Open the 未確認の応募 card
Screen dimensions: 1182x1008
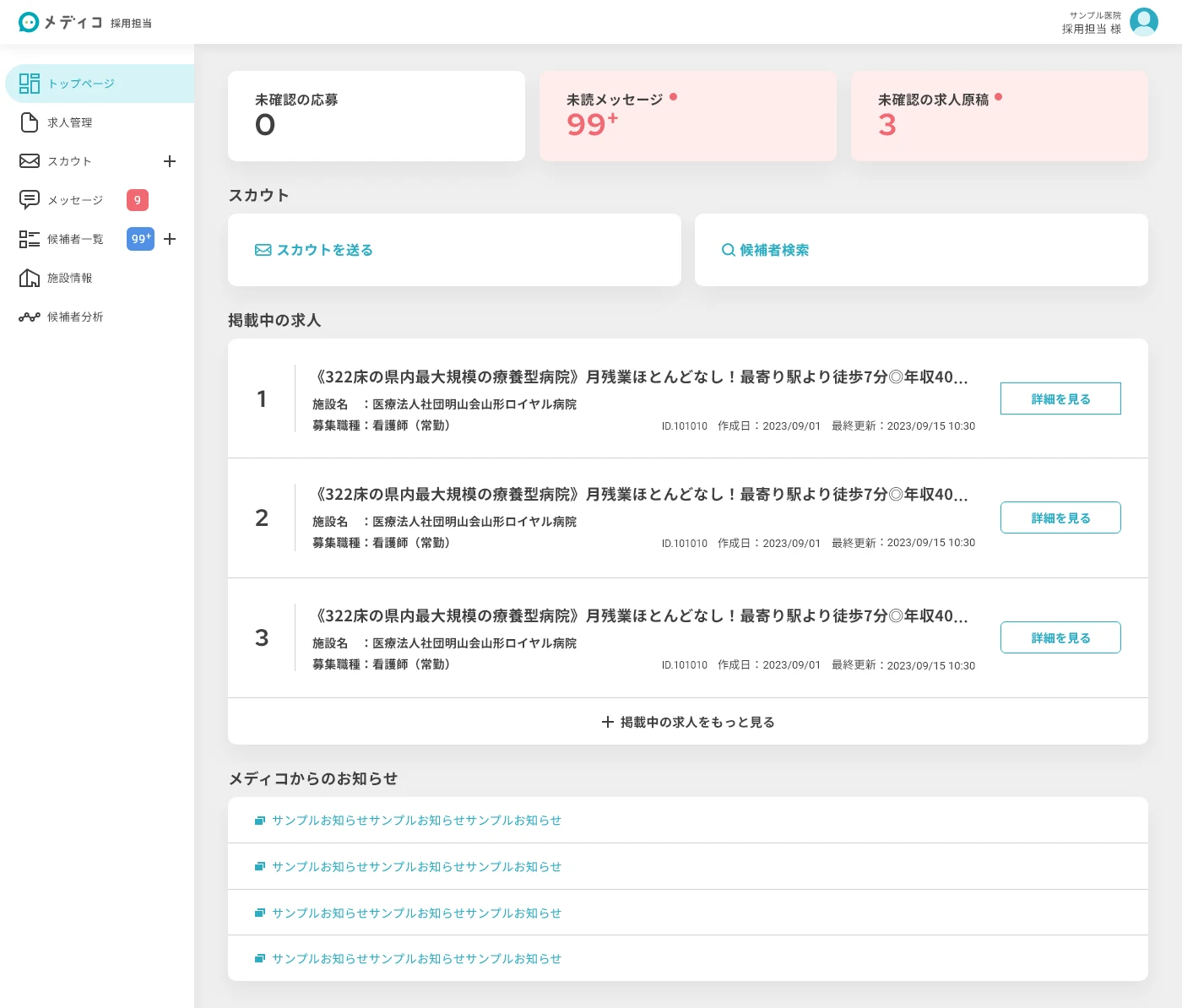[x=377, y=116]
